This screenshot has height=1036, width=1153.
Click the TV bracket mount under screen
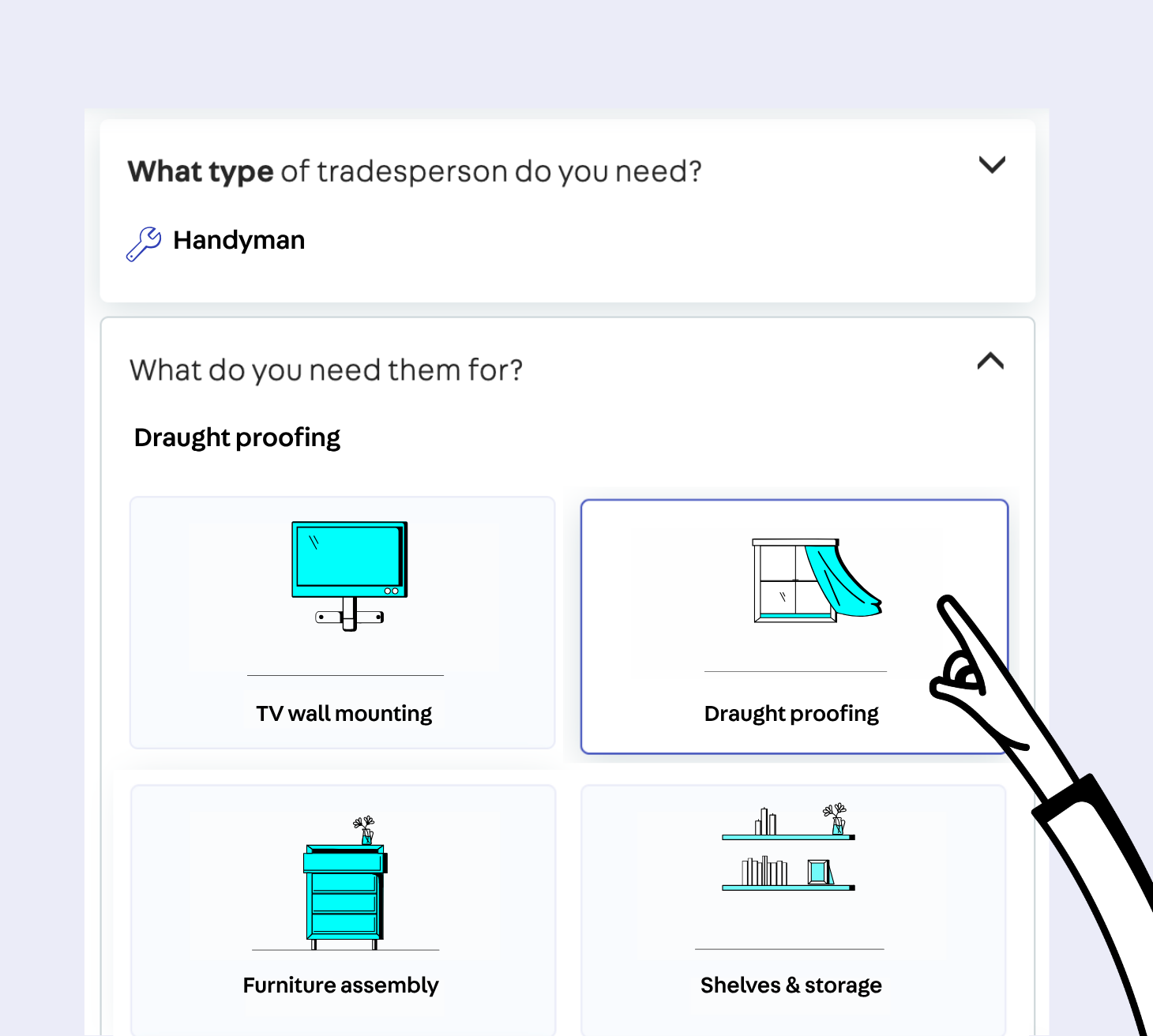(350, 615)
